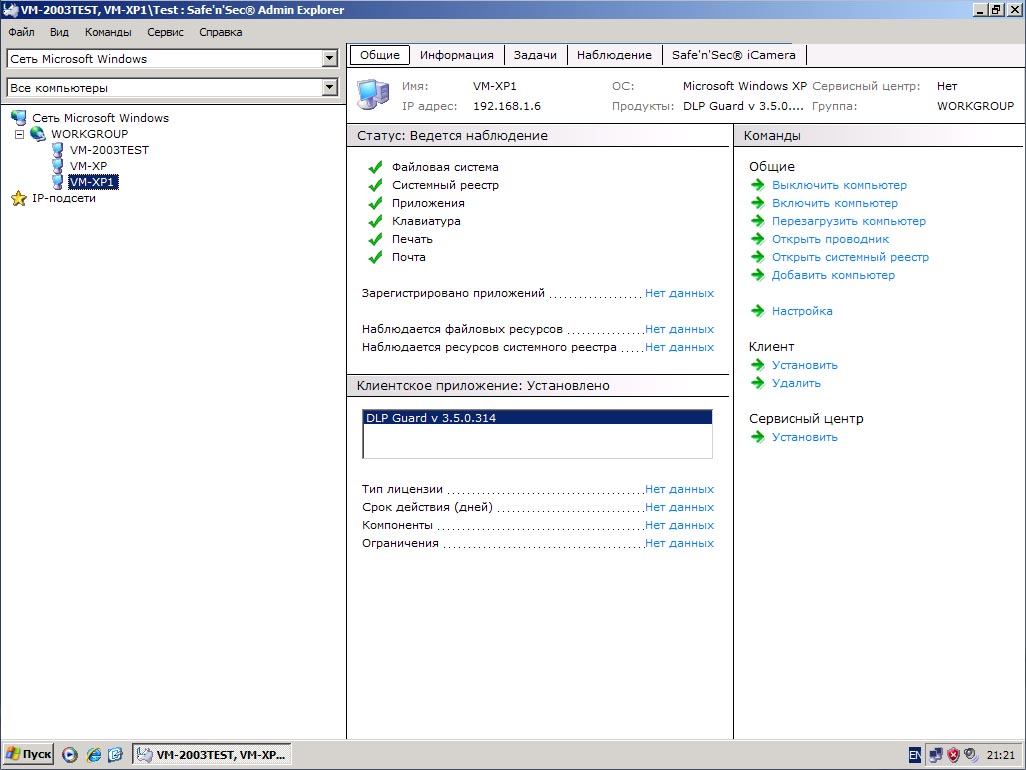Click the taskbar clock showing 21:21
Image resolution: width=1026 pixels, height=770 pixels.
[1000, 755]
